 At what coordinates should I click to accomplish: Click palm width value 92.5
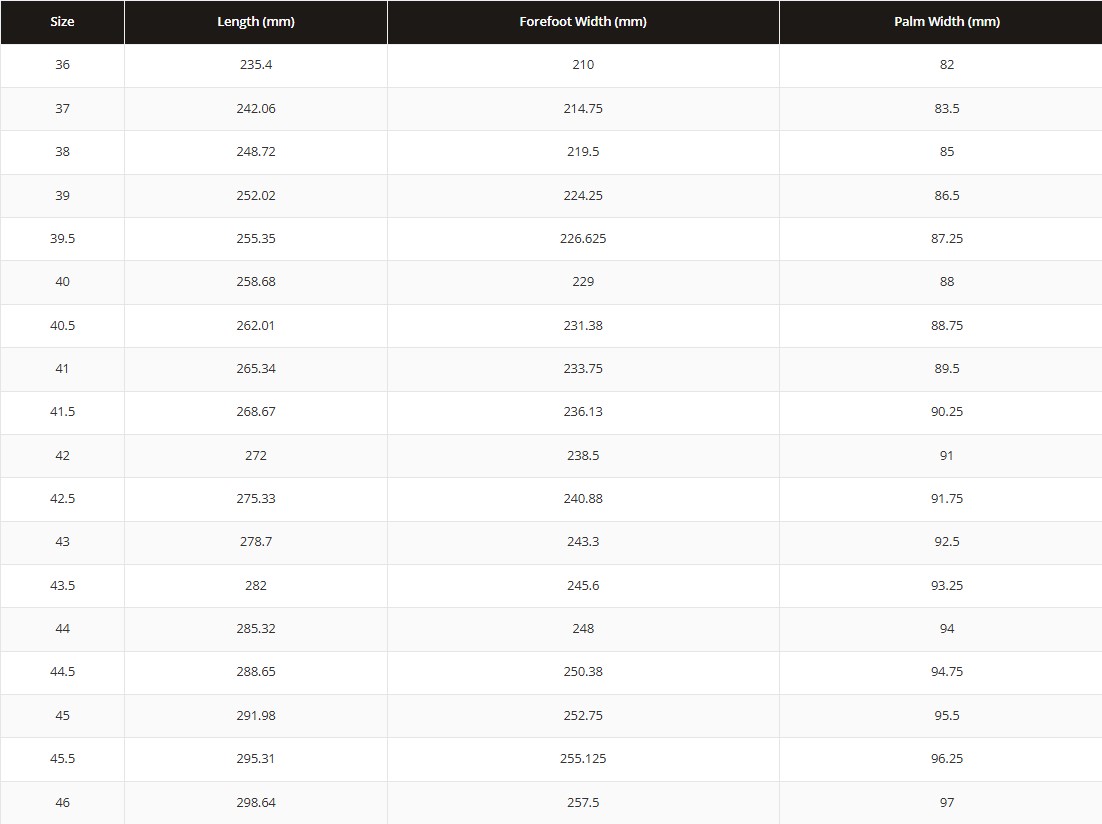point(947,542)
